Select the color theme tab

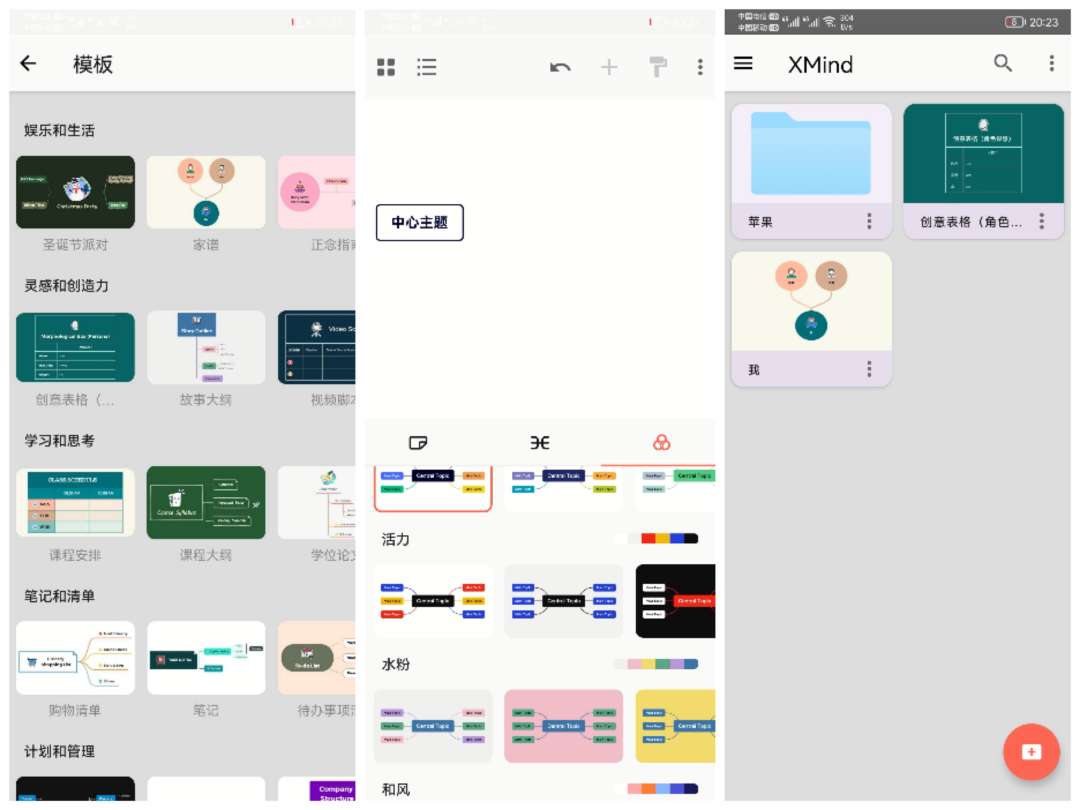click(x=661, y=443)
